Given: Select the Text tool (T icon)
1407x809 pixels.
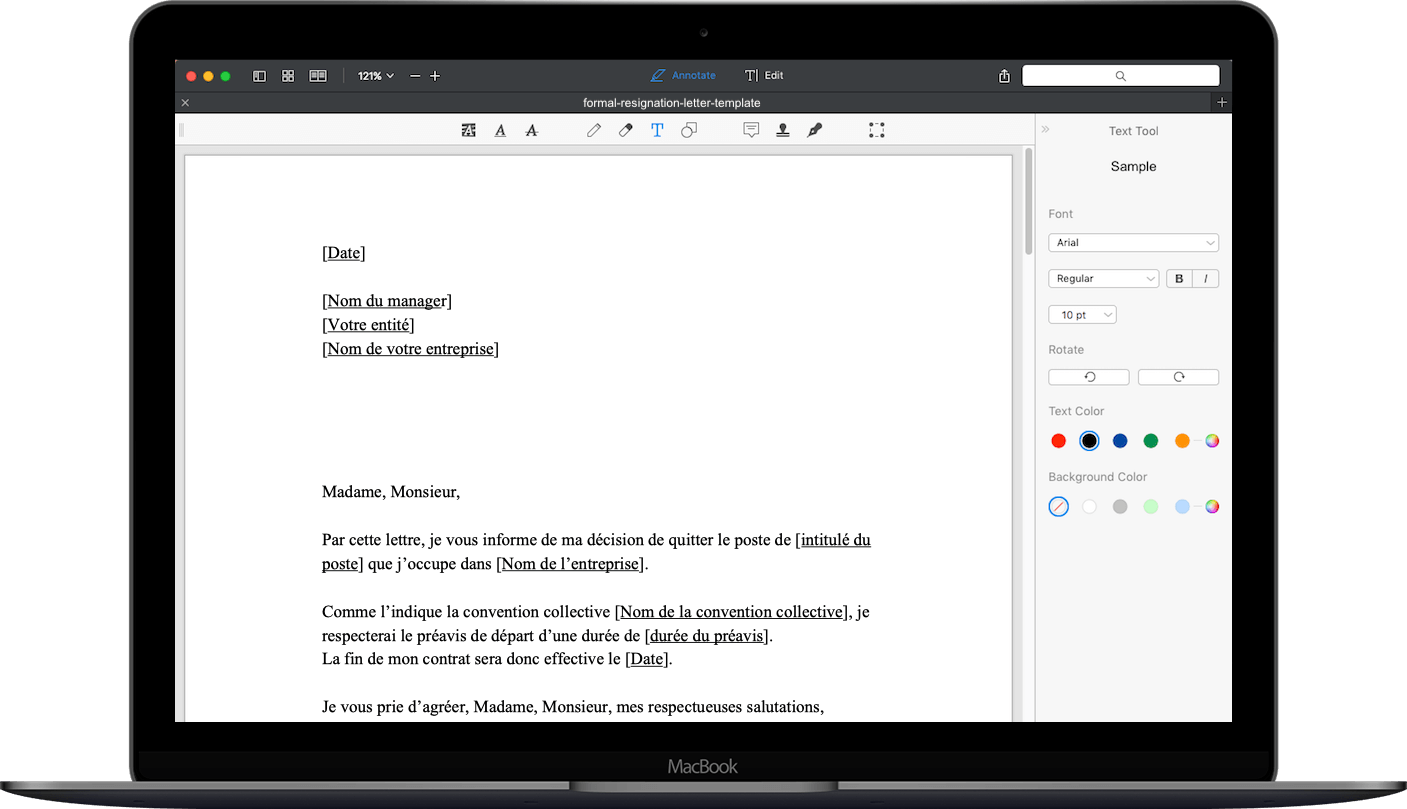Looking at the screenshot, I should [657, 130].
